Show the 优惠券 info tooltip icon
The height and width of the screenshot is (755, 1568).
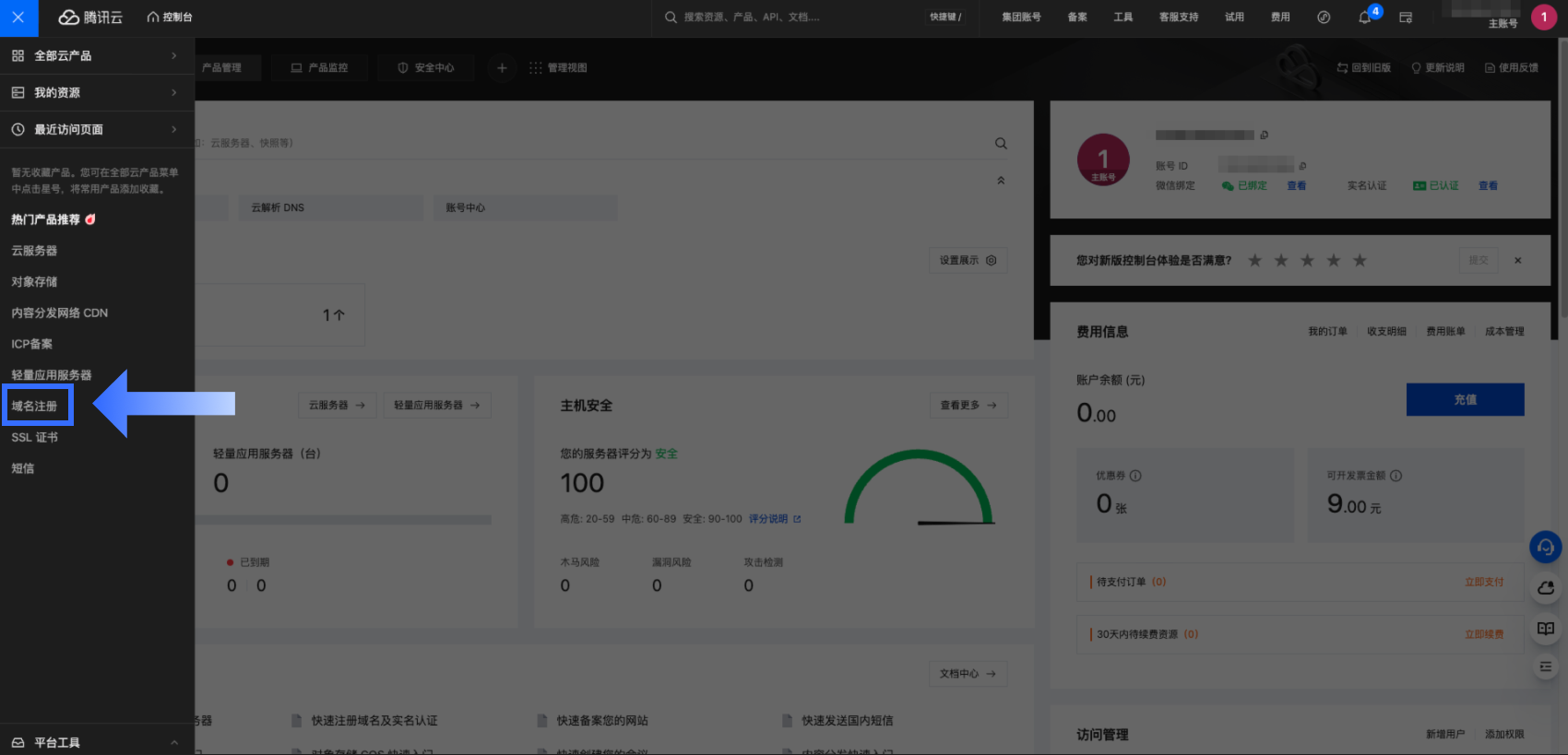pyautogui.click(x=1135, y=476)
